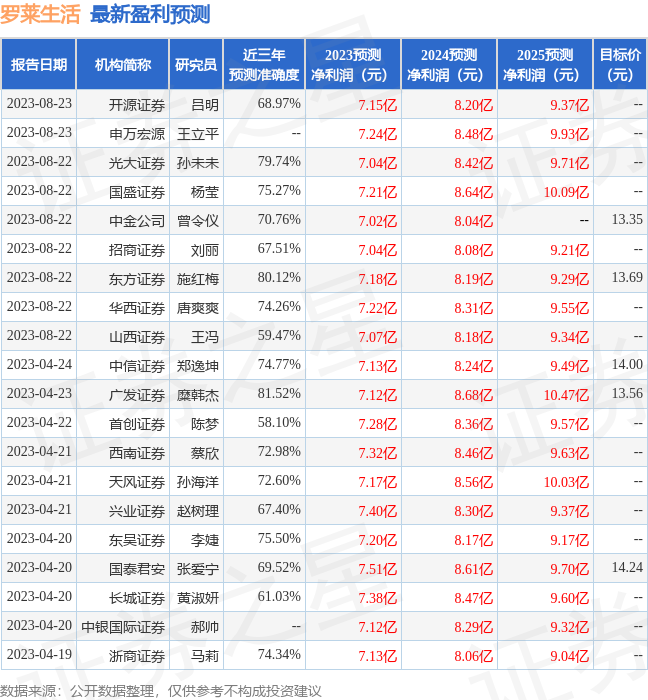Screen dimensions: 648x700
Task: Click 2023 profit forecast 7.51亿
Action: [378, 569]
